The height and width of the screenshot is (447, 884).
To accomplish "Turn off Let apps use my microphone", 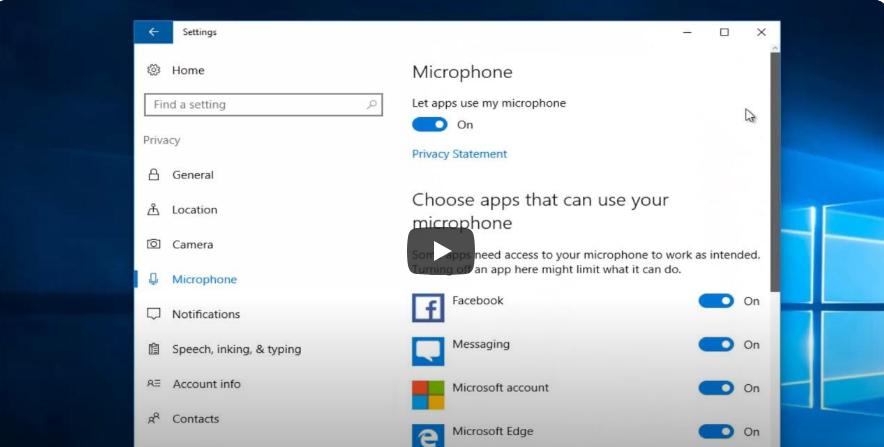I will coord(430,125).
